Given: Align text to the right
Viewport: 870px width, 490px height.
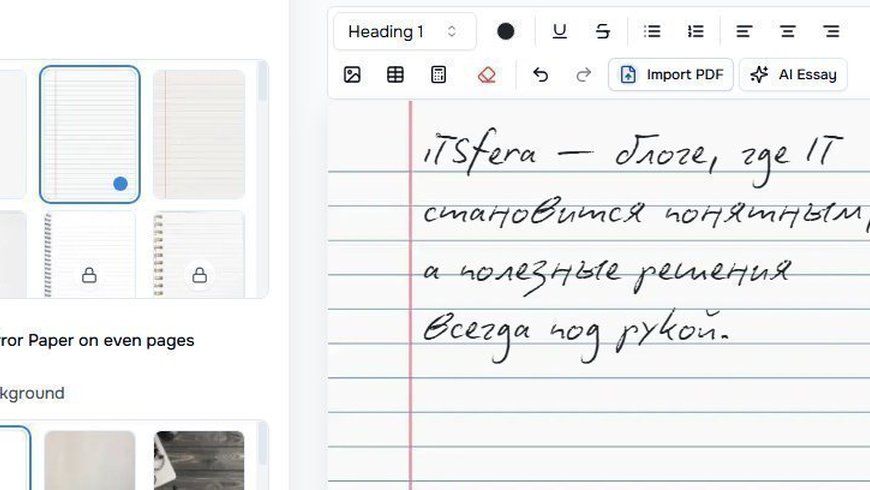Looking at the screenshot, I should click(831, 32).
